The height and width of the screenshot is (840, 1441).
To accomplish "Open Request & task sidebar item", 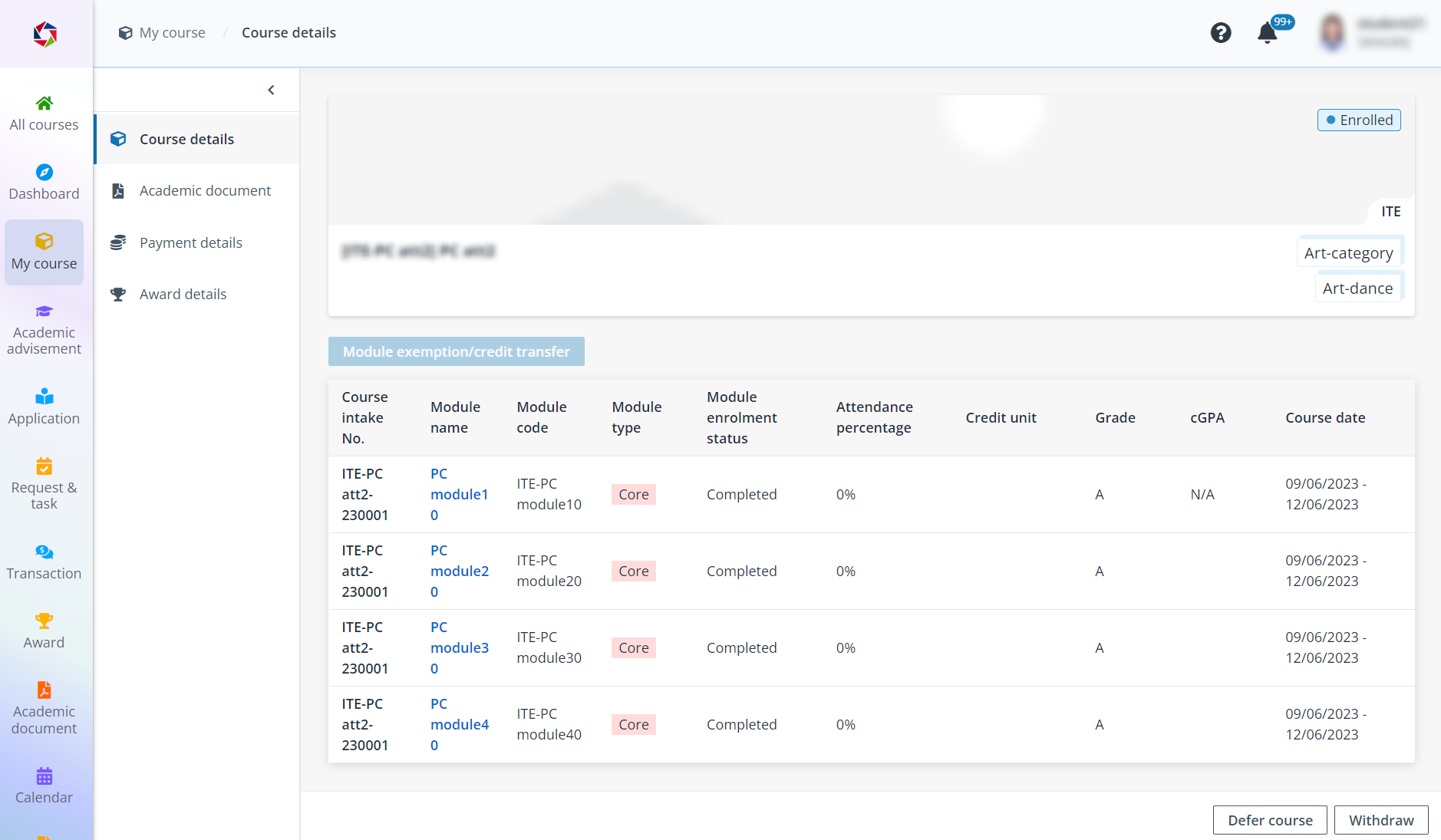I will click(x=44, y=483).
